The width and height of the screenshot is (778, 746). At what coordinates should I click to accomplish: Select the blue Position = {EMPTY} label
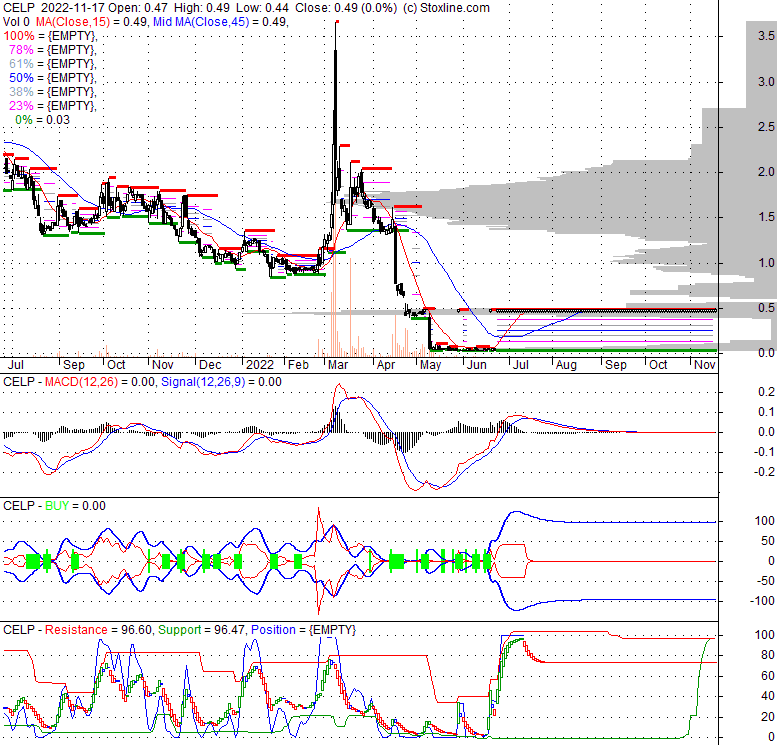tap(303, 629)
